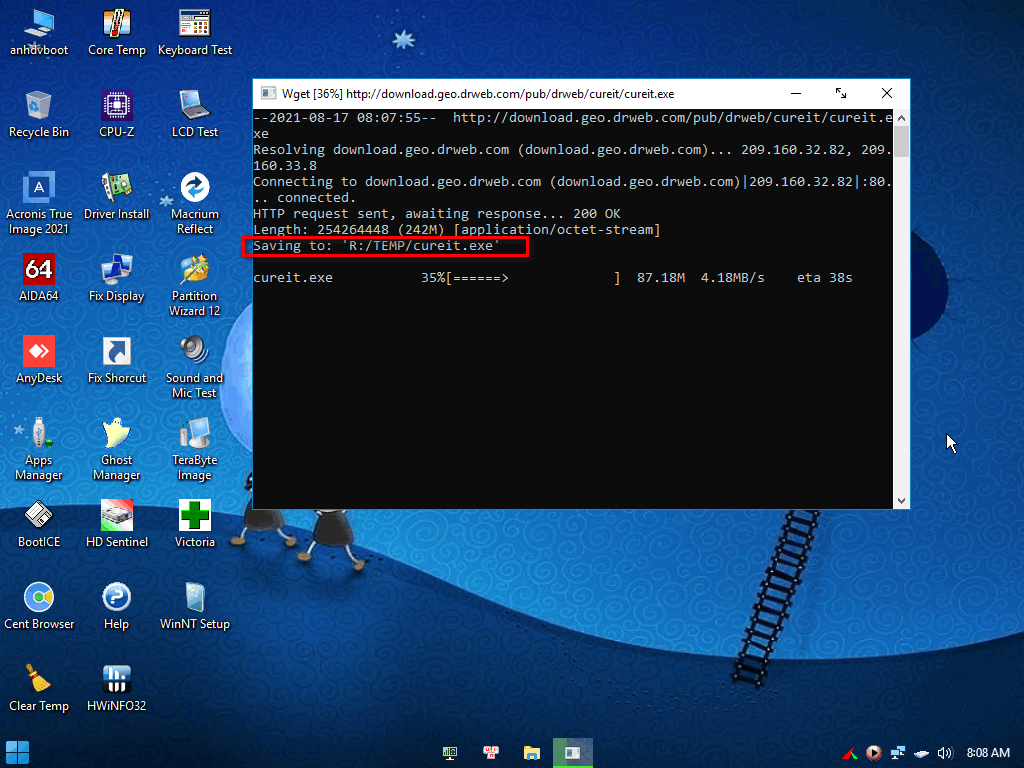Select the Recycle Bin icon

click(x=39, y=114)
